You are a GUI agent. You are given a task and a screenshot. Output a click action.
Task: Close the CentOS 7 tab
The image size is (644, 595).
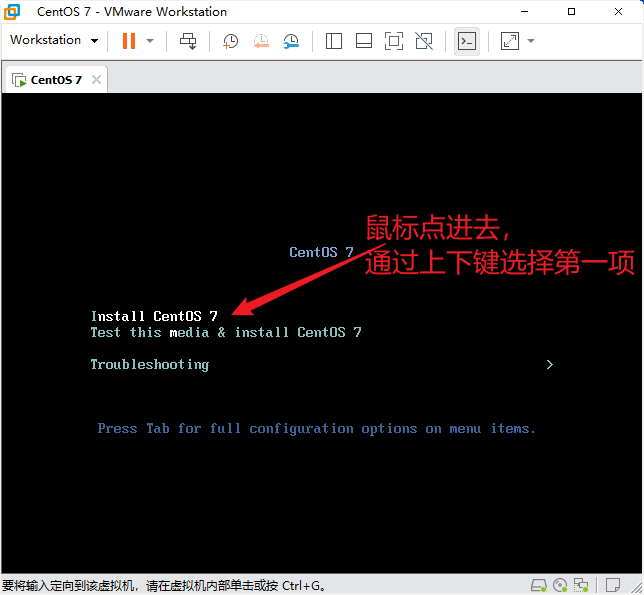coord(97,79)
